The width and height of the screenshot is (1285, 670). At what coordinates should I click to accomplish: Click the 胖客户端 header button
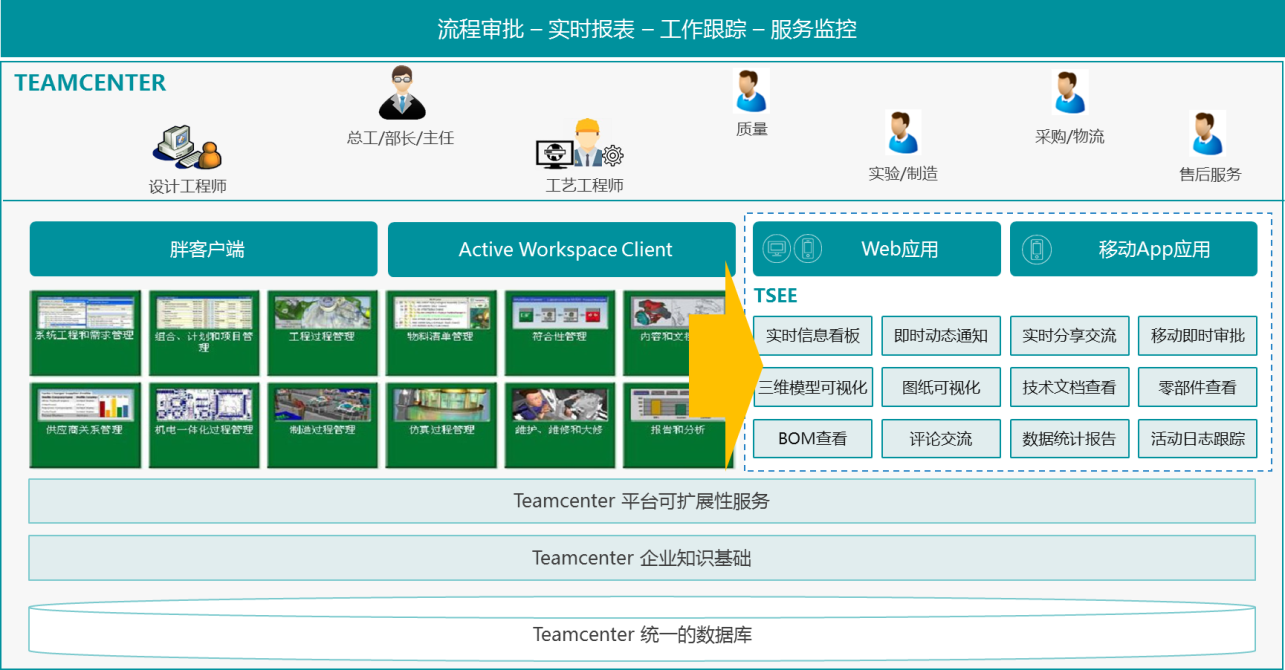coord(204,249)
